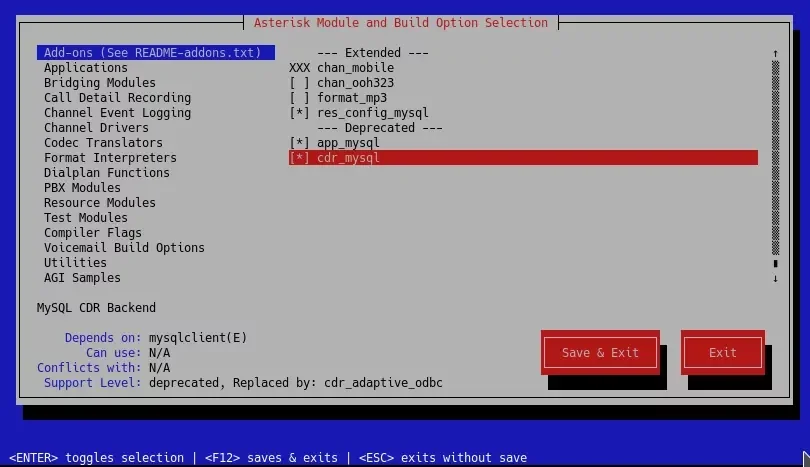Click the Support Level deprecated text

[295, 382]
